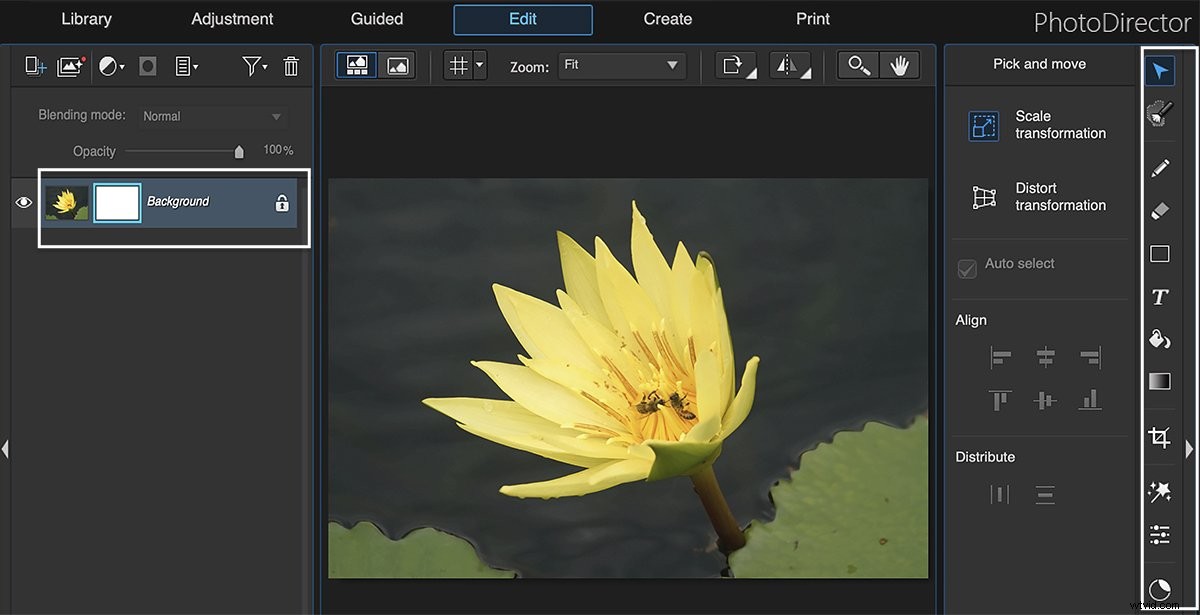The width and height of the screenshot is (1200, 615).
Task: Choose the Crop tool
Action: tap(1159, 437)
